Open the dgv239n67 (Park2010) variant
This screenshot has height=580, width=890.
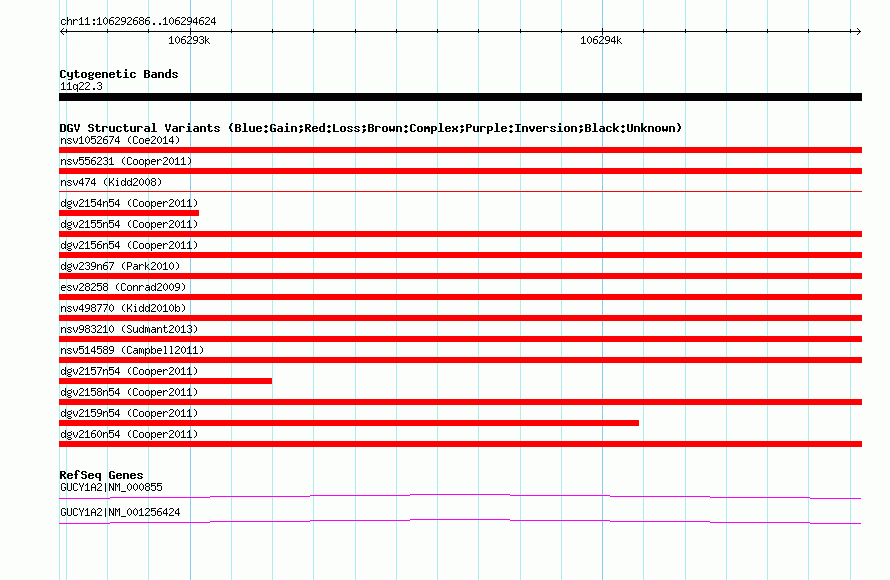(x=120, y=266)
